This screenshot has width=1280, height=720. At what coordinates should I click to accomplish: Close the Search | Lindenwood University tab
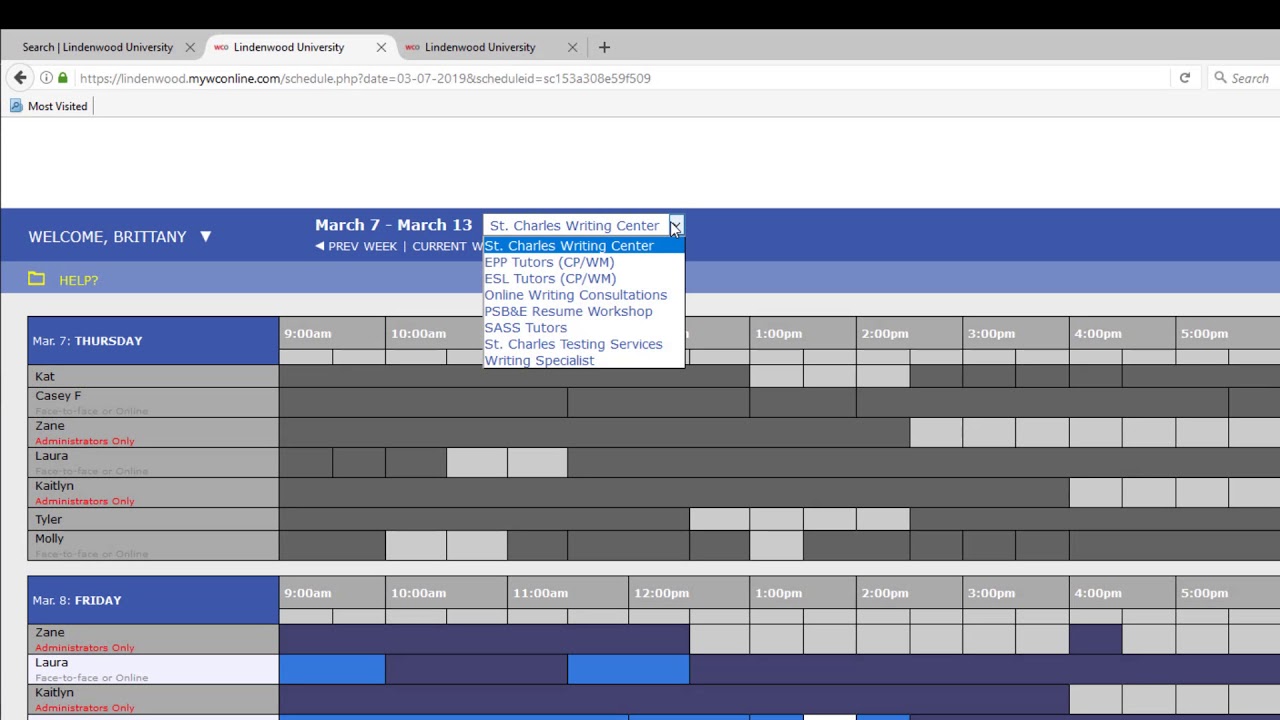190,47
